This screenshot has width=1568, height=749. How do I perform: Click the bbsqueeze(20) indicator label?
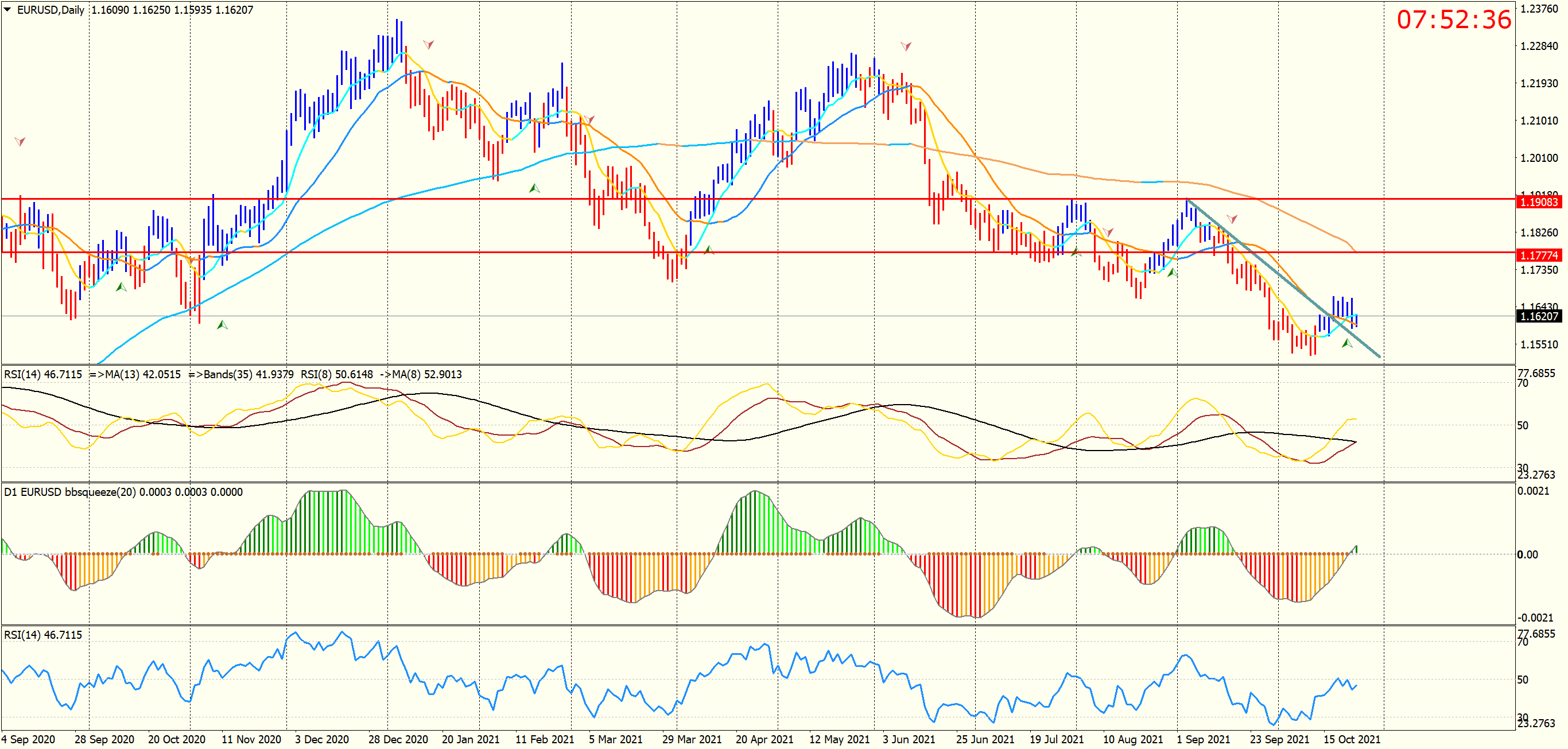point(100,492)
